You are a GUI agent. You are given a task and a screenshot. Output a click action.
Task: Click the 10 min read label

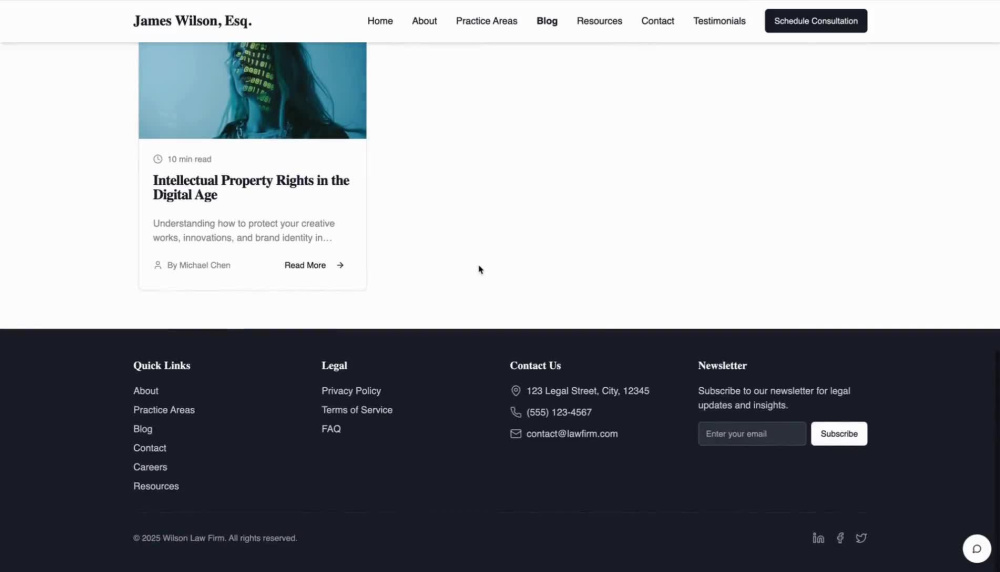coord(189,159)
